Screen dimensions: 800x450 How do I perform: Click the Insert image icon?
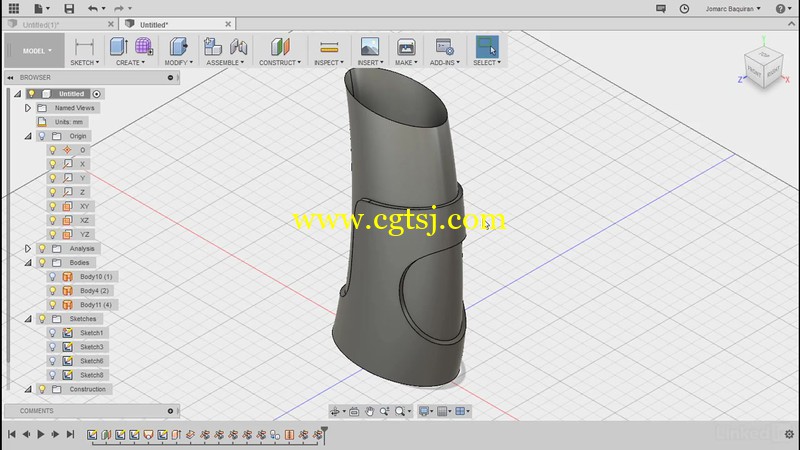coord(370,46)
